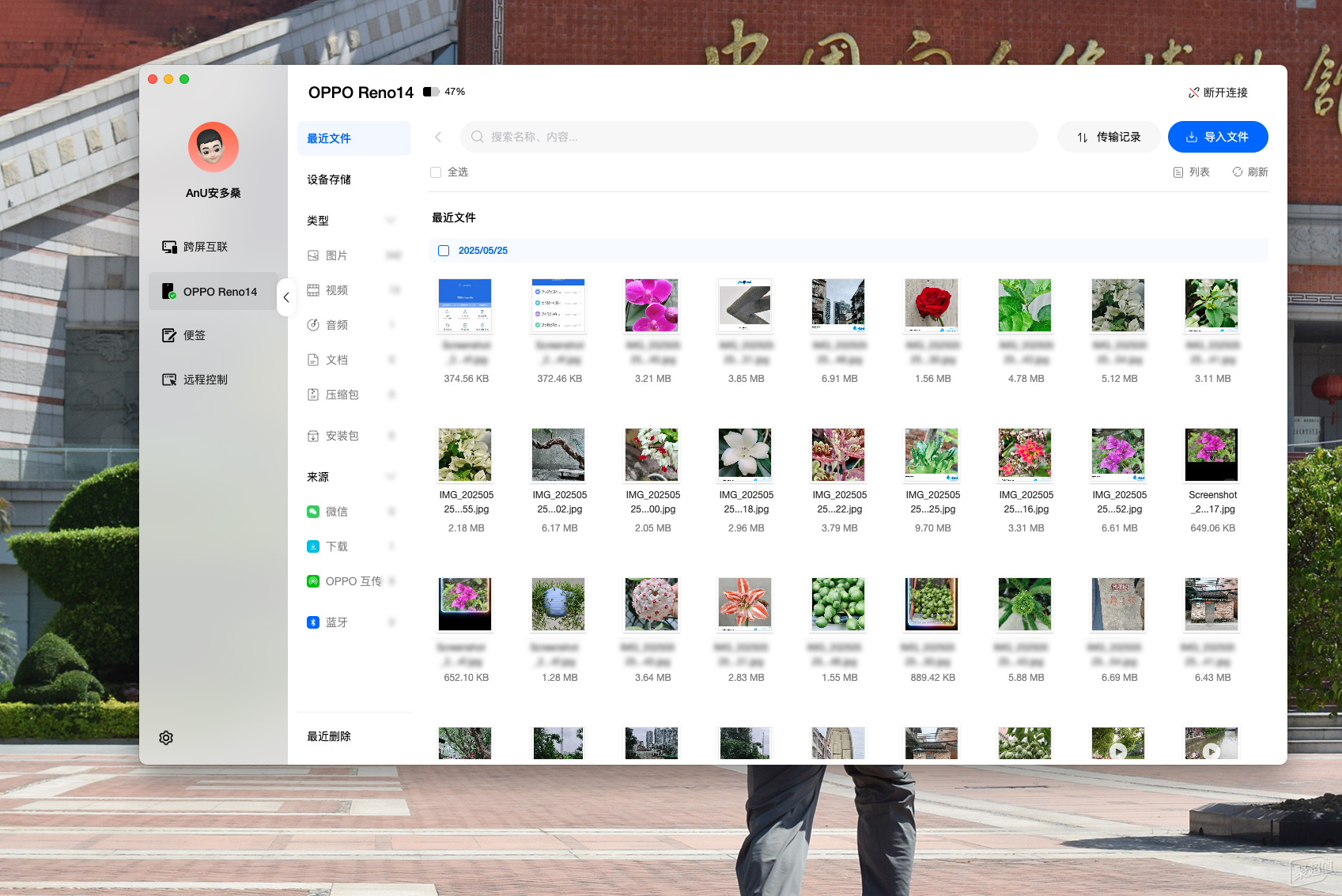Collapse the file category panel arrow
1342x896 pixels.
[286, 297]
